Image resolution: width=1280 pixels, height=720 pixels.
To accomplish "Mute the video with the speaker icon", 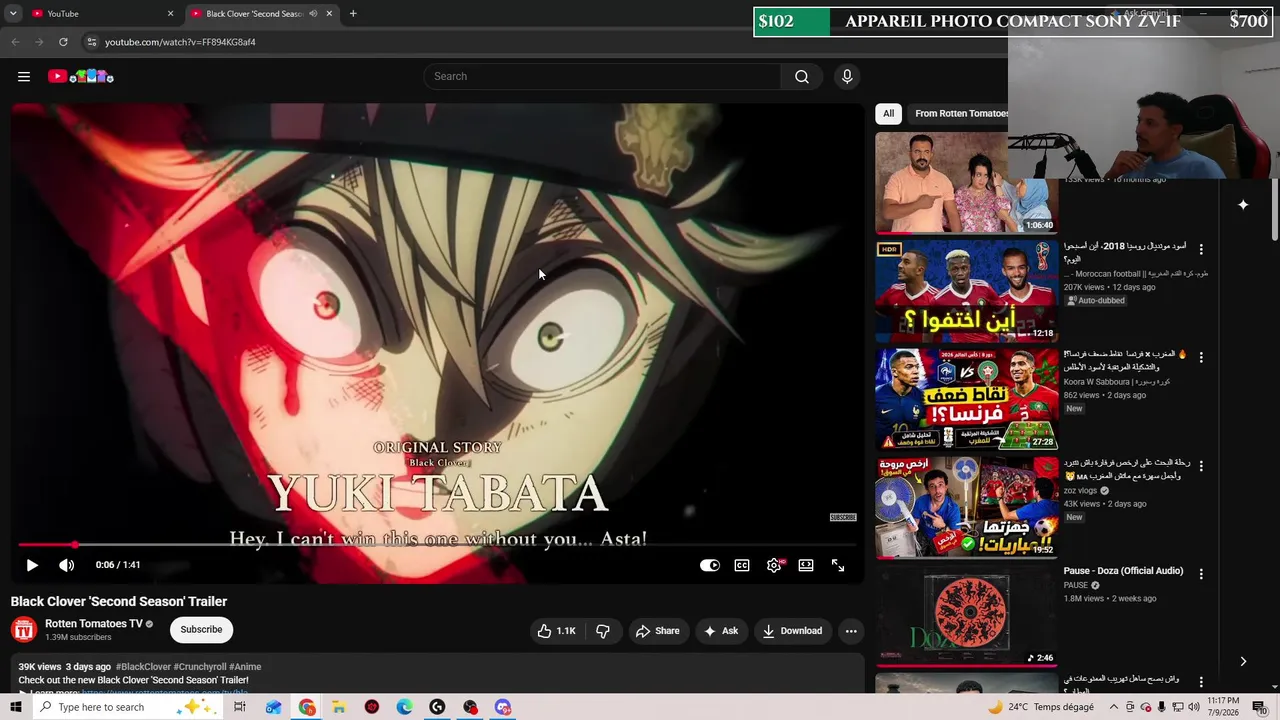I will coord(66,565).
